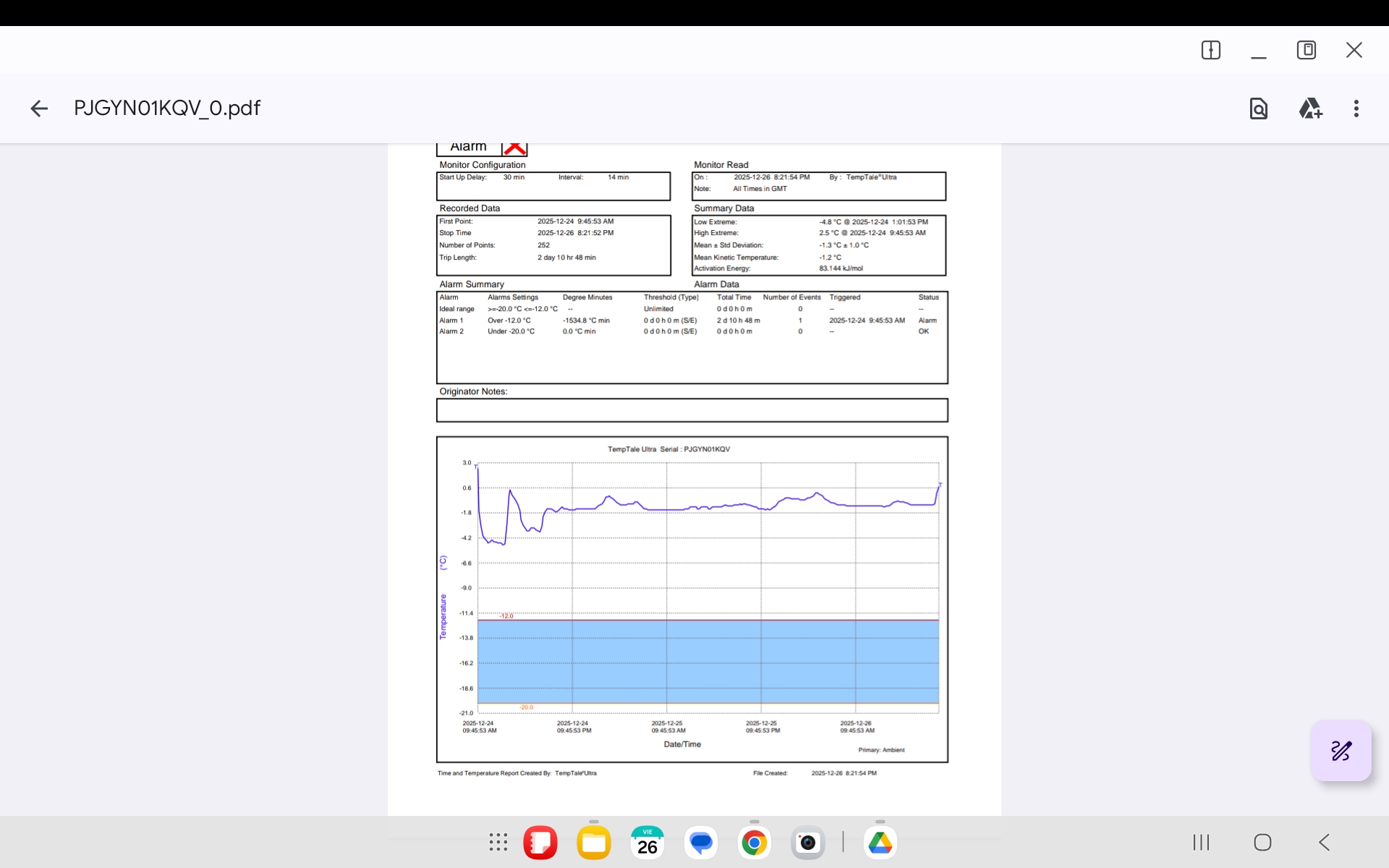Tap the empty Originator Notes field
The image size is (1389, 868).
pyautogui.click(x=692, y=410)
